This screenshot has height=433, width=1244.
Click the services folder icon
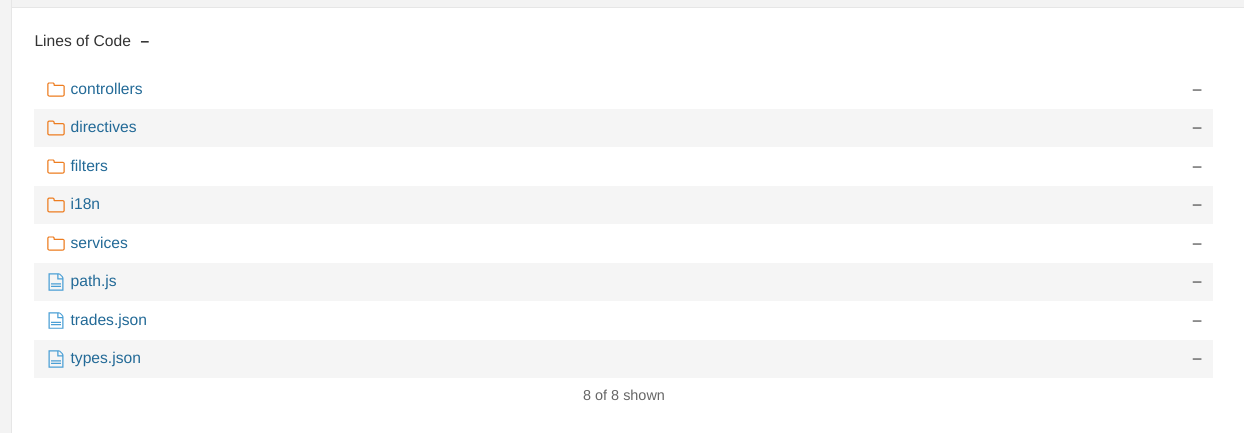[x=56, y=244]
